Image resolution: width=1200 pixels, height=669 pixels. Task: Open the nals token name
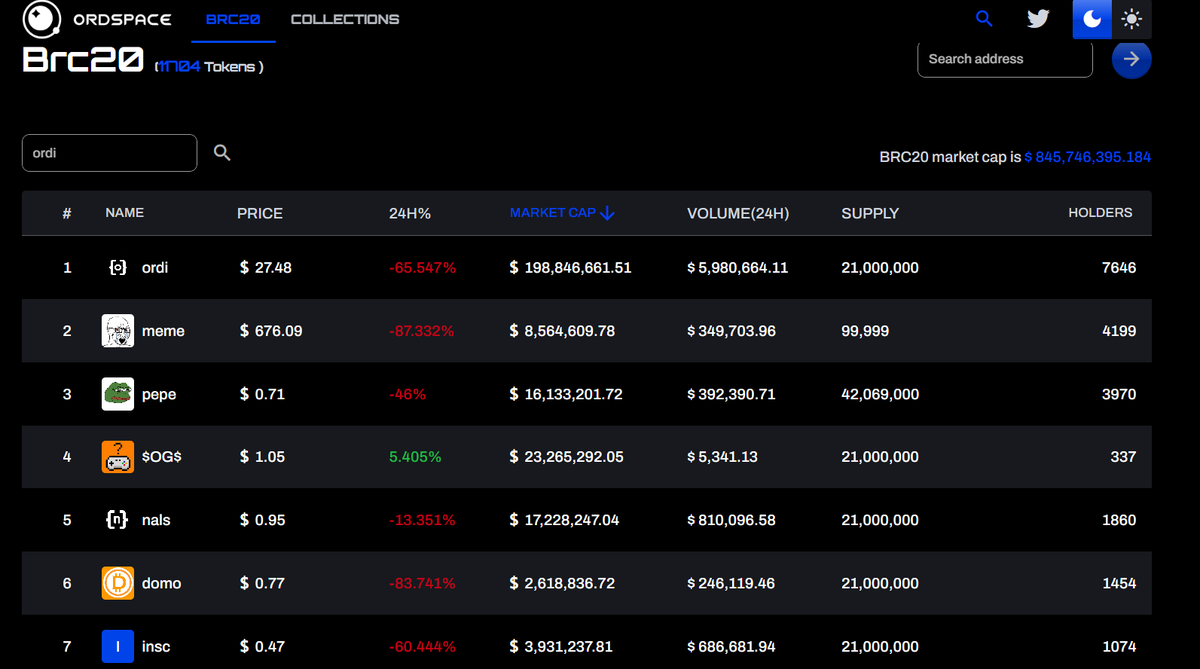(x=156, y=520)
